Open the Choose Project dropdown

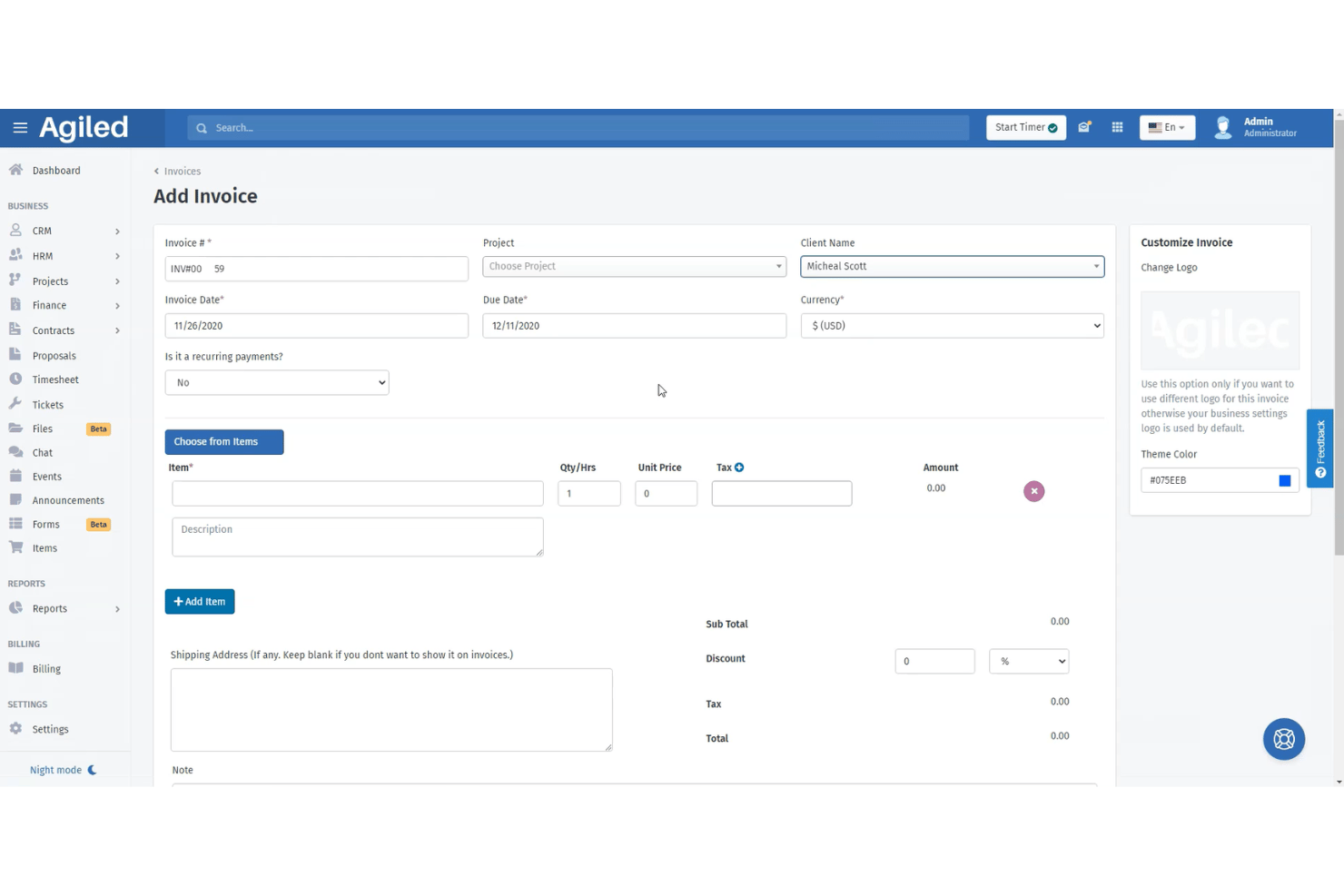point(634,266)
